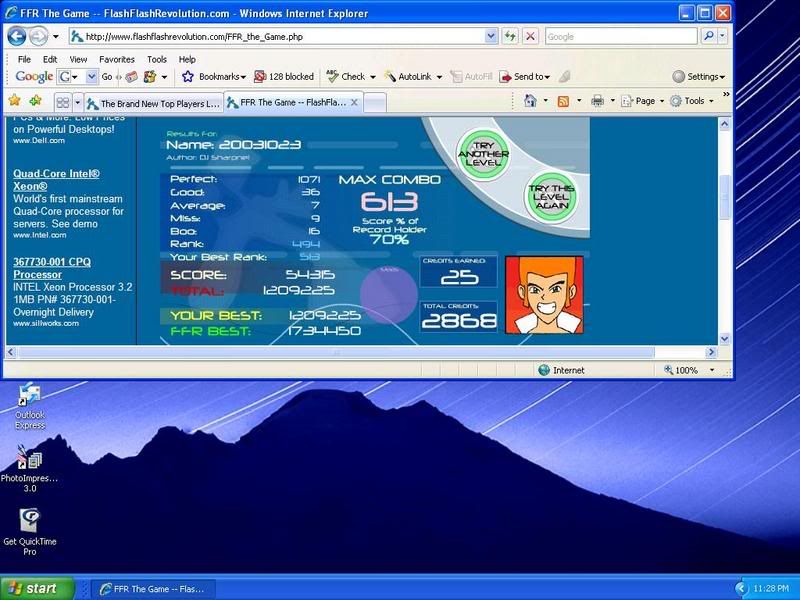Click the PhotoImpression 3.0 desktop icon

coord(29,468)
